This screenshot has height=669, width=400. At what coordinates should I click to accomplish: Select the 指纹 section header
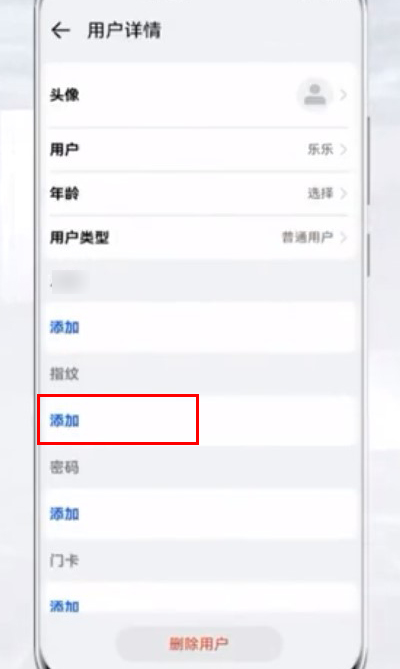64,374
